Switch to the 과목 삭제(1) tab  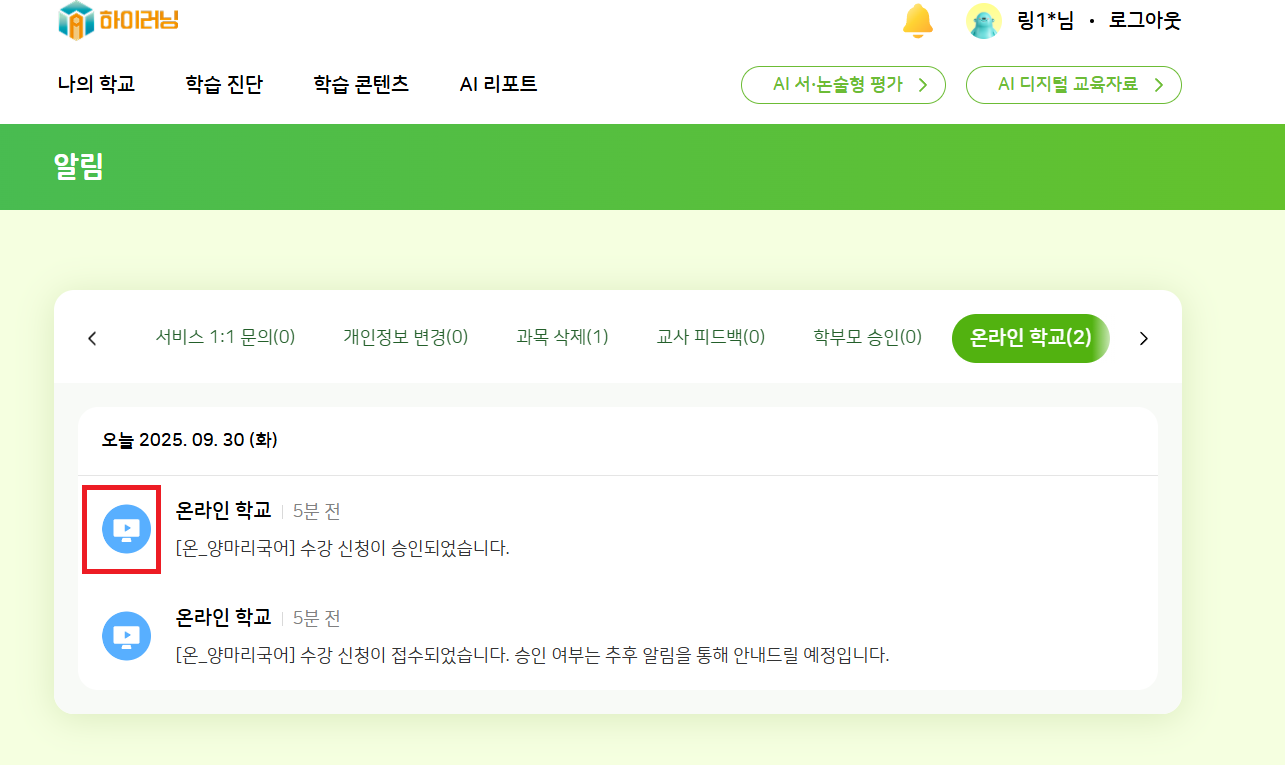pyautogui.click(x=562, y=337)
